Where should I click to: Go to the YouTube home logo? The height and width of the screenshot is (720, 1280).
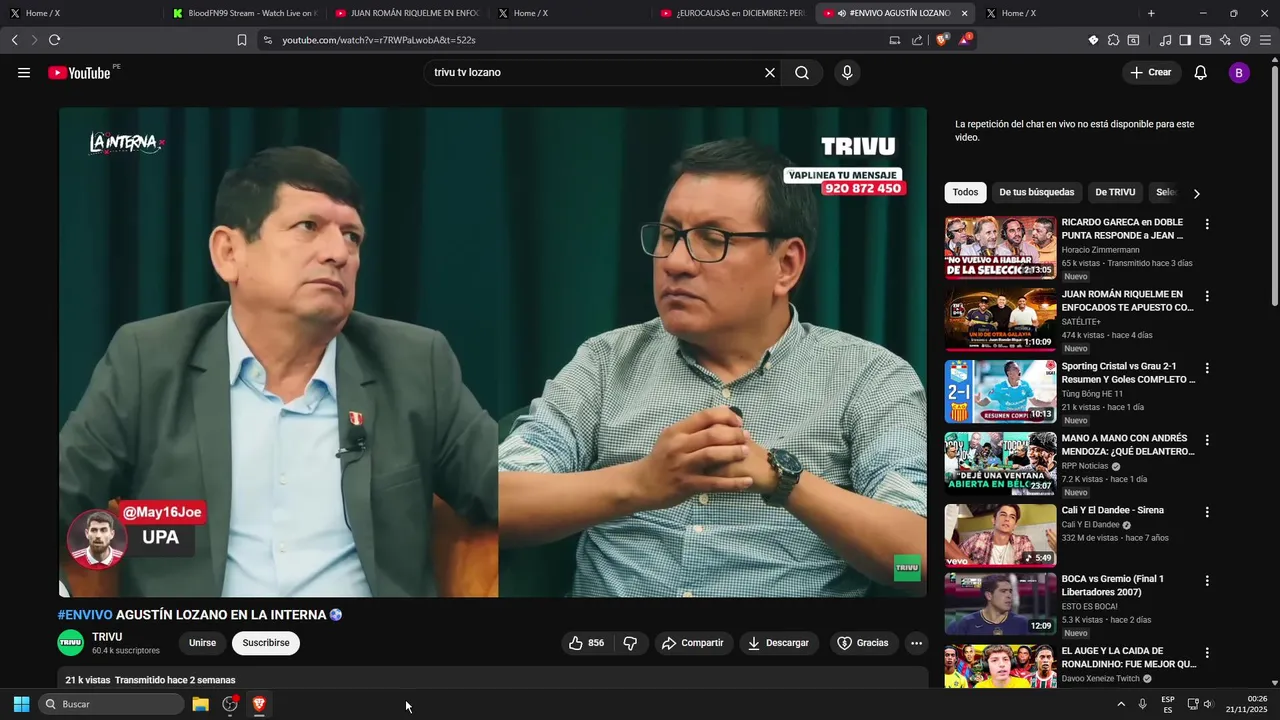tap(79, 73)
